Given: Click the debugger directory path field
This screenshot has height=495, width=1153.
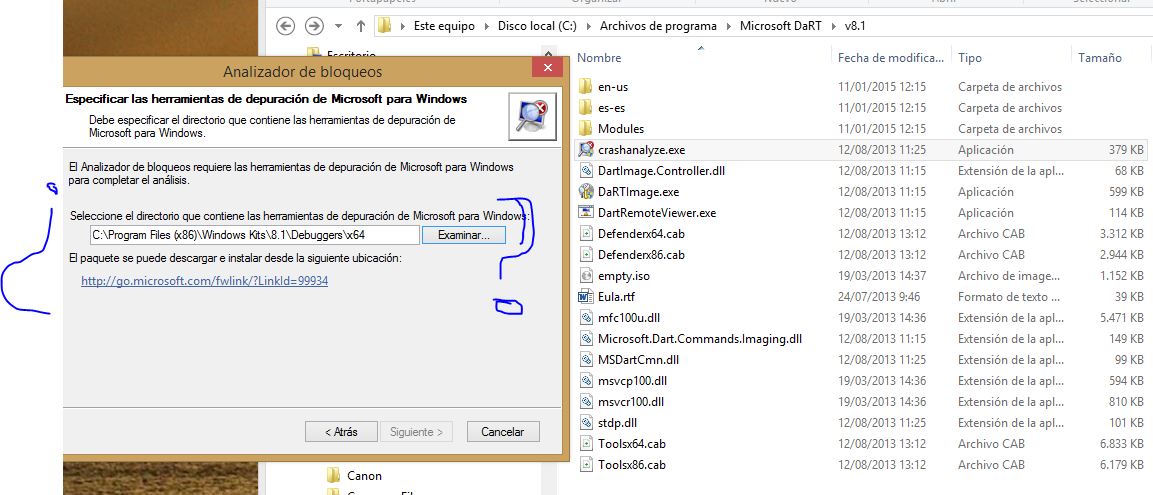Looking at the screenshot, I should click(x=253, y=235).
